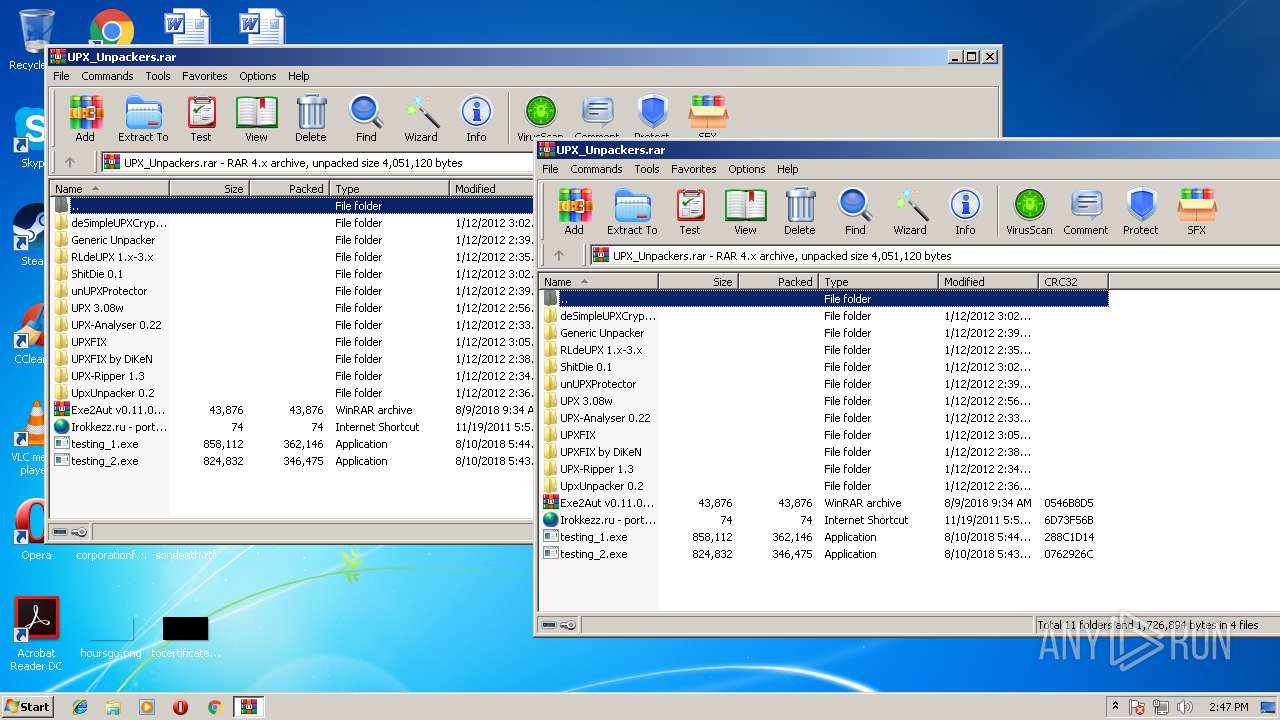
Task: Sort by CRC32 column in front window
Action: point(1073,282)
